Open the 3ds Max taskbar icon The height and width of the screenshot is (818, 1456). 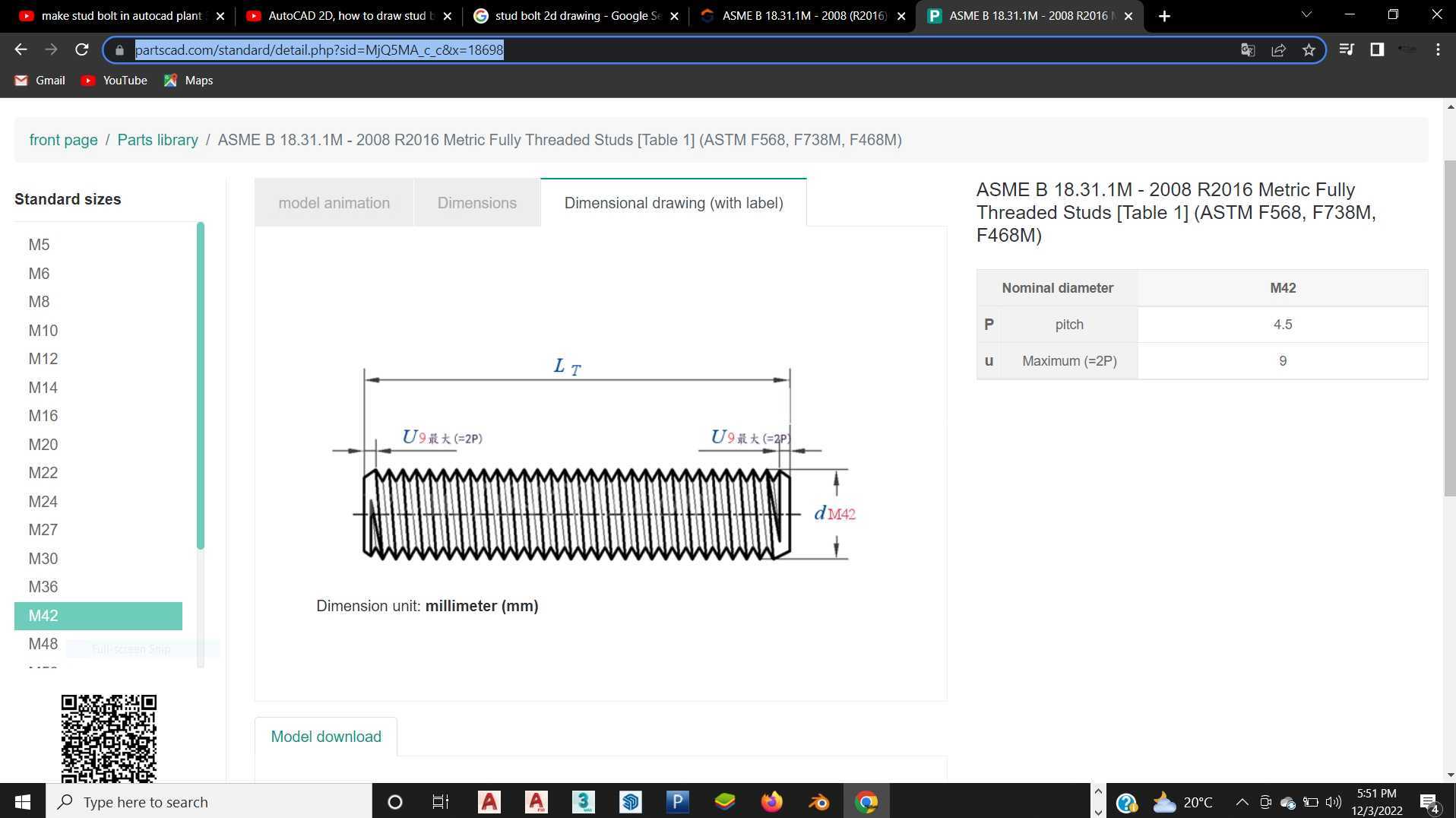[x=583, y=802]
